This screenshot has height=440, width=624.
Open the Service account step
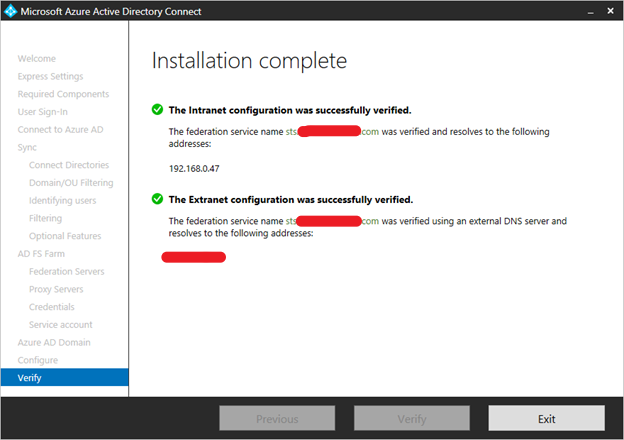click(60, 325)
